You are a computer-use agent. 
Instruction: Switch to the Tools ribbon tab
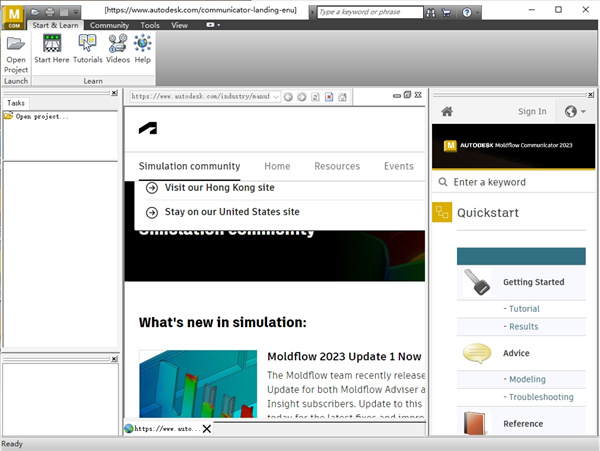click(150, 25)
